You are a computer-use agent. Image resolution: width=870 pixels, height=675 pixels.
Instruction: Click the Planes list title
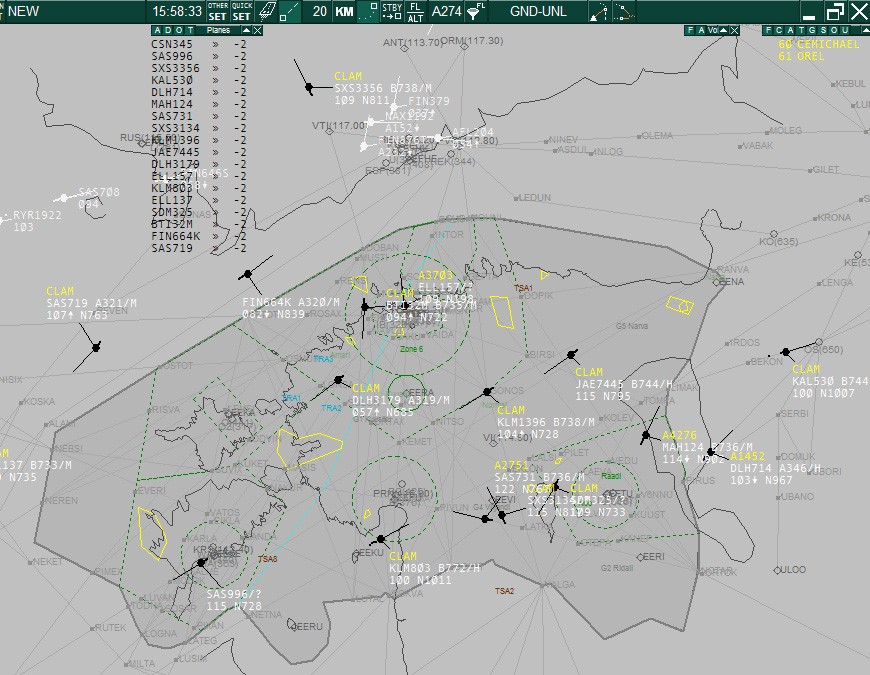(218, 31)
